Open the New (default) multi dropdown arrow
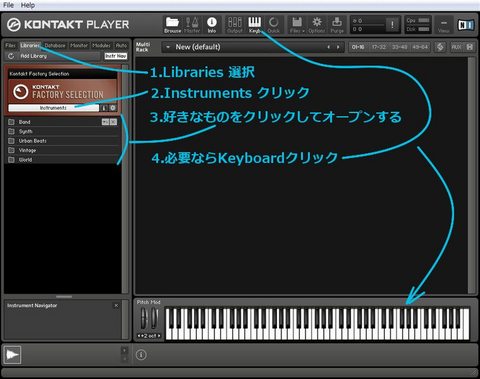The image size is (480, 379). tap(168, 47)
